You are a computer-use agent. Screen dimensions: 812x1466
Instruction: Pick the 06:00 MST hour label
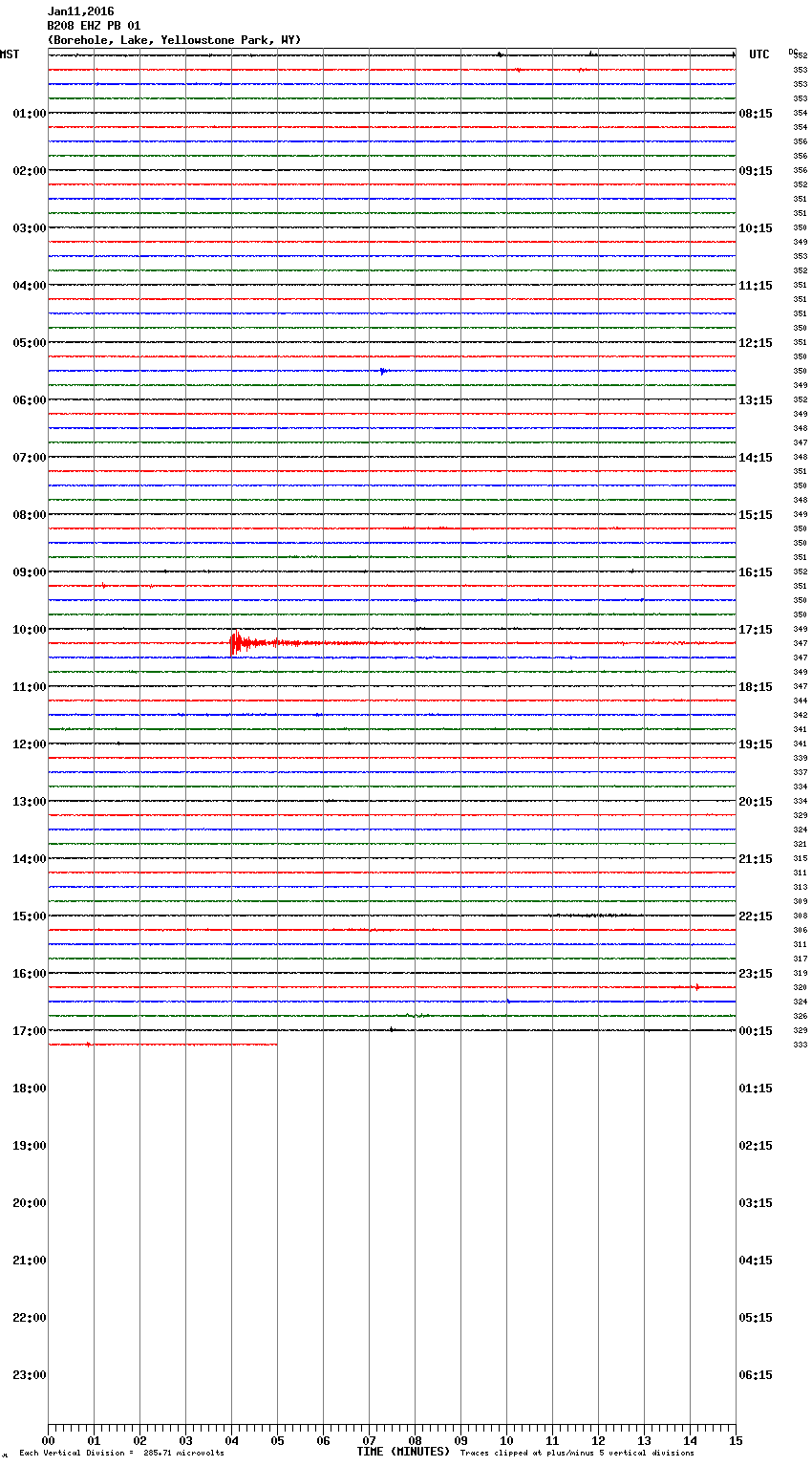point(30,400)
